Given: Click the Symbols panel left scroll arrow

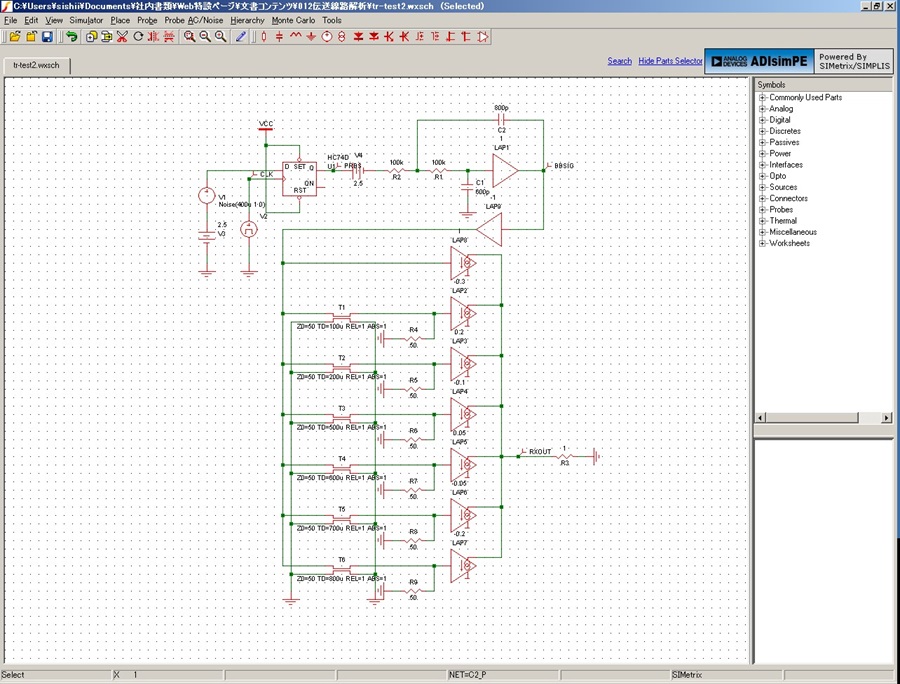Looking at the screenshot, I should click(759, 418).
